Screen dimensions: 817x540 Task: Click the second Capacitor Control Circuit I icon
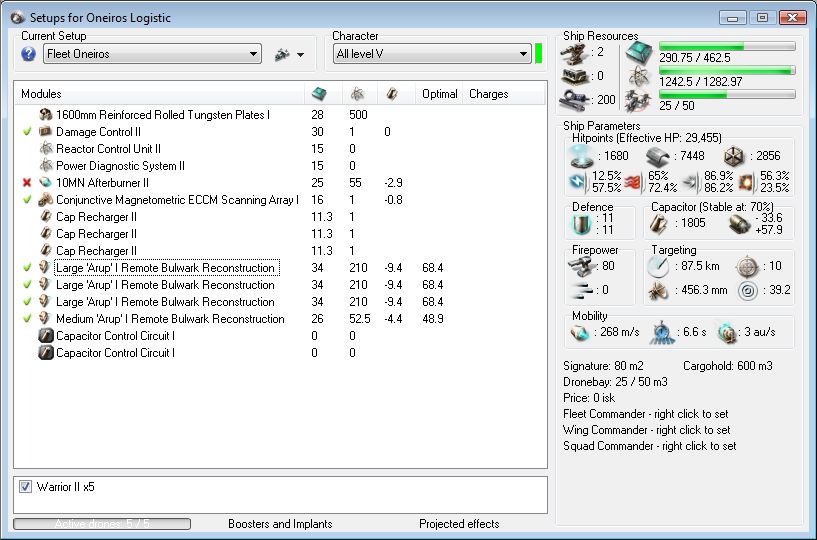(46, 353)
